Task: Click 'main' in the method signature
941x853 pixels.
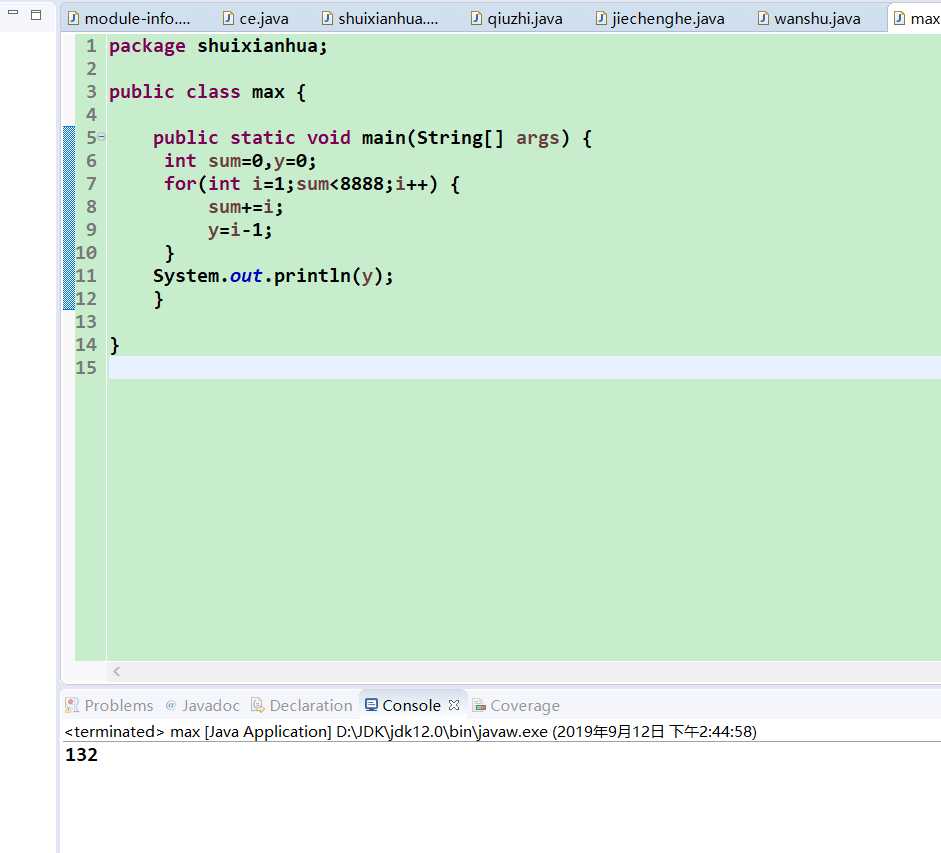Action: pyautogui.click(x=383, y=137)
